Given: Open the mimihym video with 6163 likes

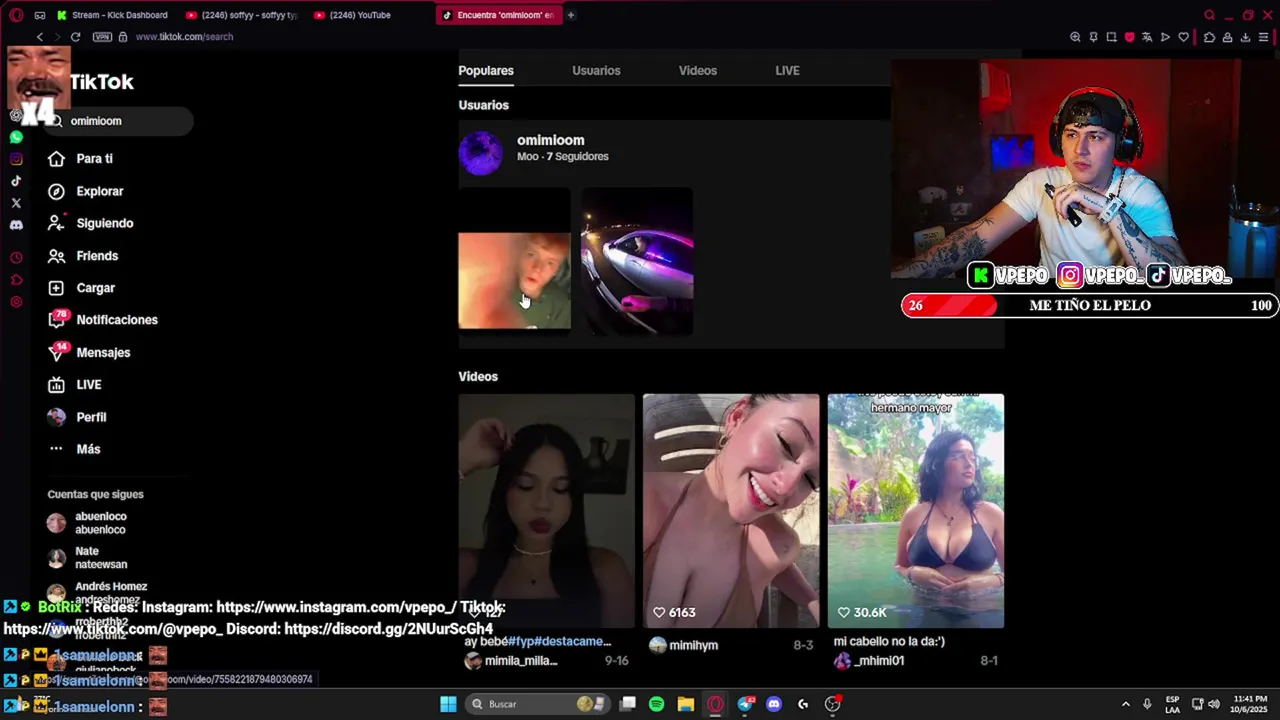Looking at the screenshot, I should point(731,511).
